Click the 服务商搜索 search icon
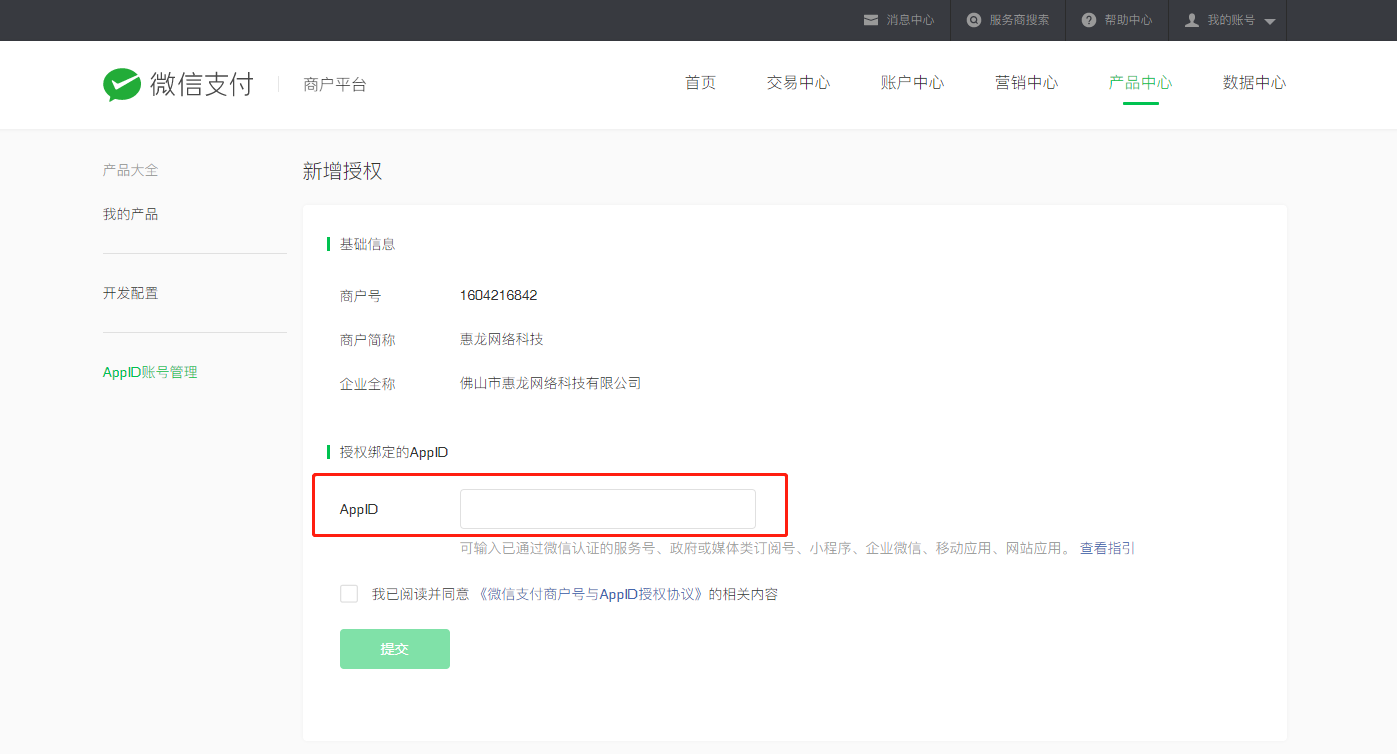Image resolution: width=1397 pixels, height=754 pixels. pos(974,20)
